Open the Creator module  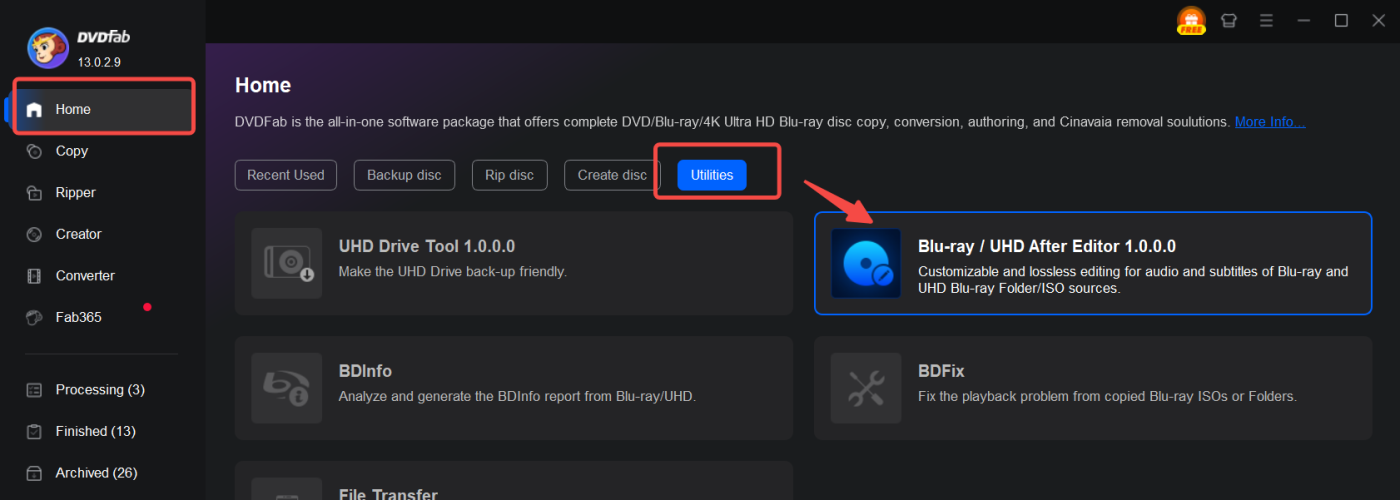pyautogui.click(x=79, y=234)
